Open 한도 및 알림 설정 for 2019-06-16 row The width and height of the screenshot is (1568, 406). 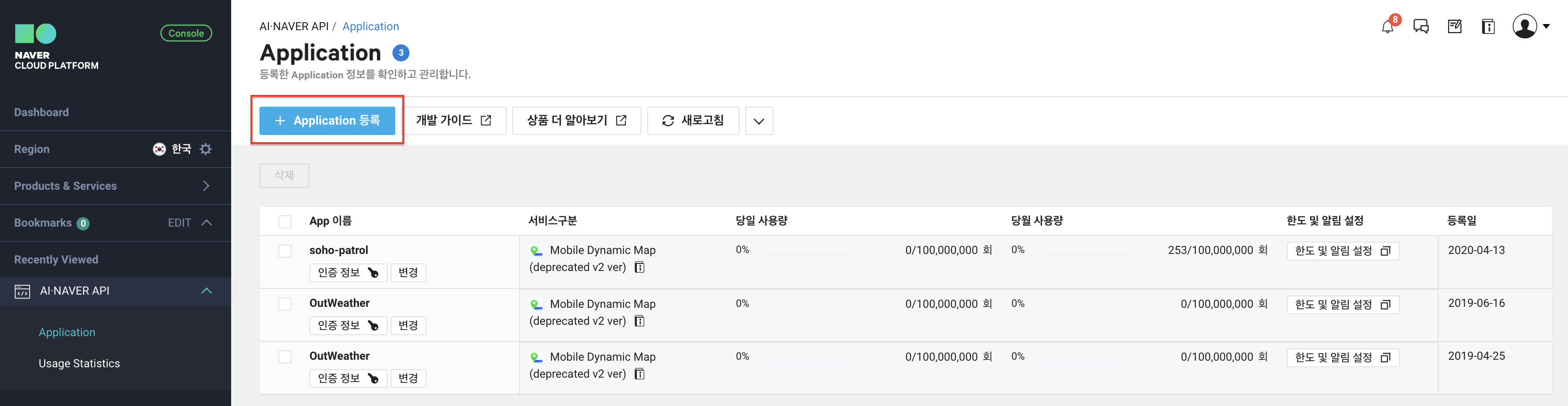click(1343, 305)
